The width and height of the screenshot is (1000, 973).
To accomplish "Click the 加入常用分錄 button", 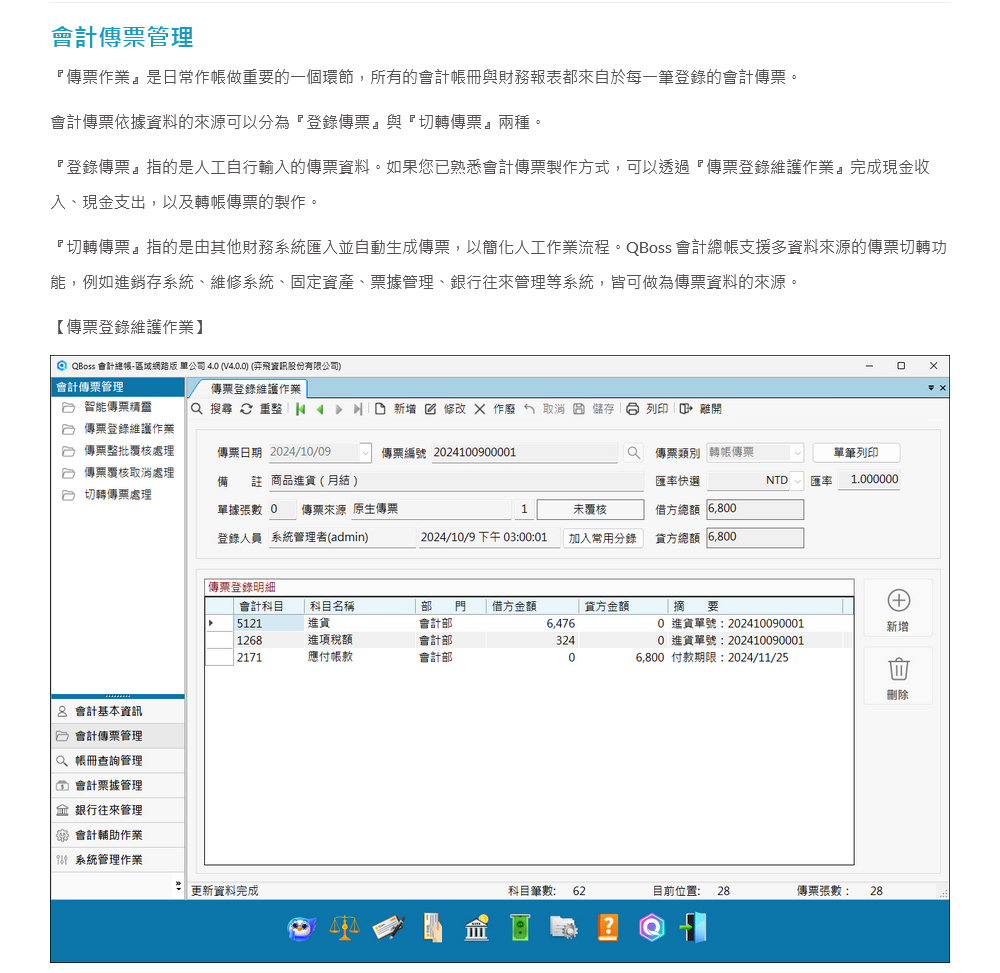I will click(x=603, y=538).
